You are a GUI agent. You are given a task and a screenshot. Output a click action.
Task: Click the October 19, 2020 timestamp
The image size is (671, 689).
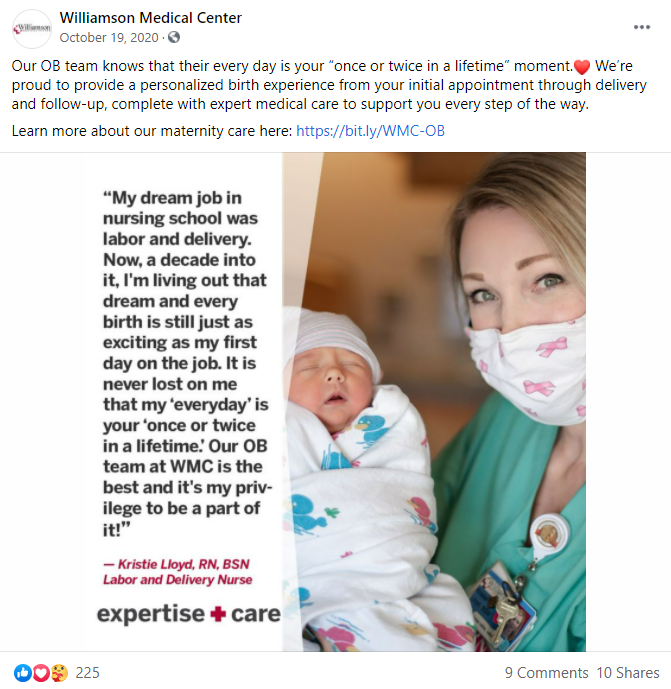click(x=109, y=38)
